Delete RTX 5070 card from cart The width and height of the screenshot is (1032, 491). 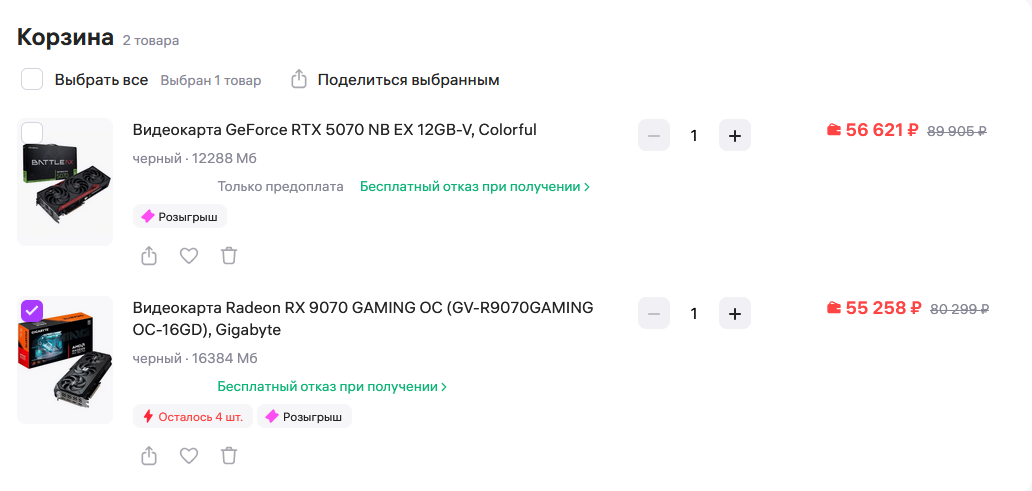[229, 256]
